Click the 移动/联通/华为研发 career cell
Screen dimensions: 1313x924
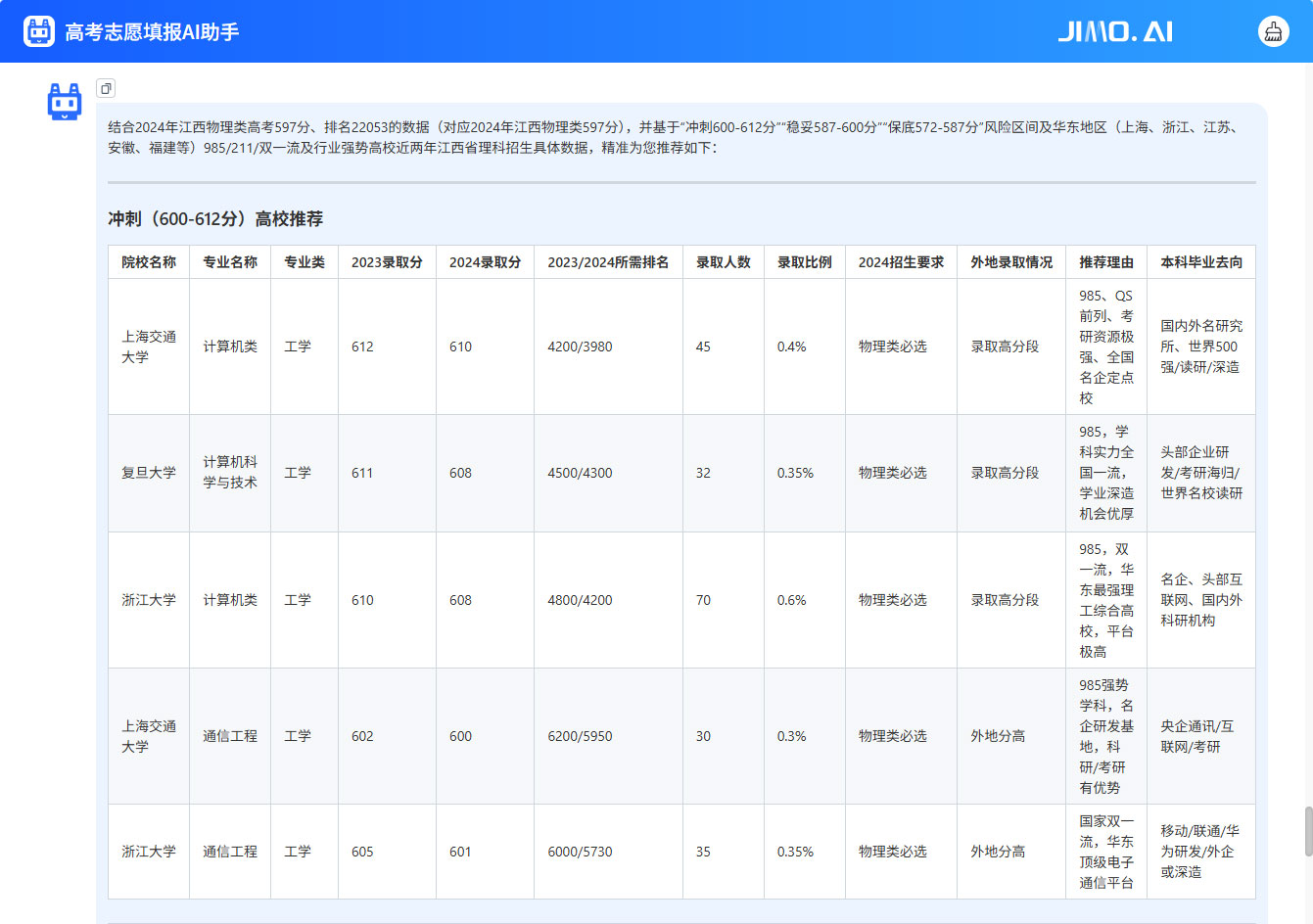click(1199, 852)
